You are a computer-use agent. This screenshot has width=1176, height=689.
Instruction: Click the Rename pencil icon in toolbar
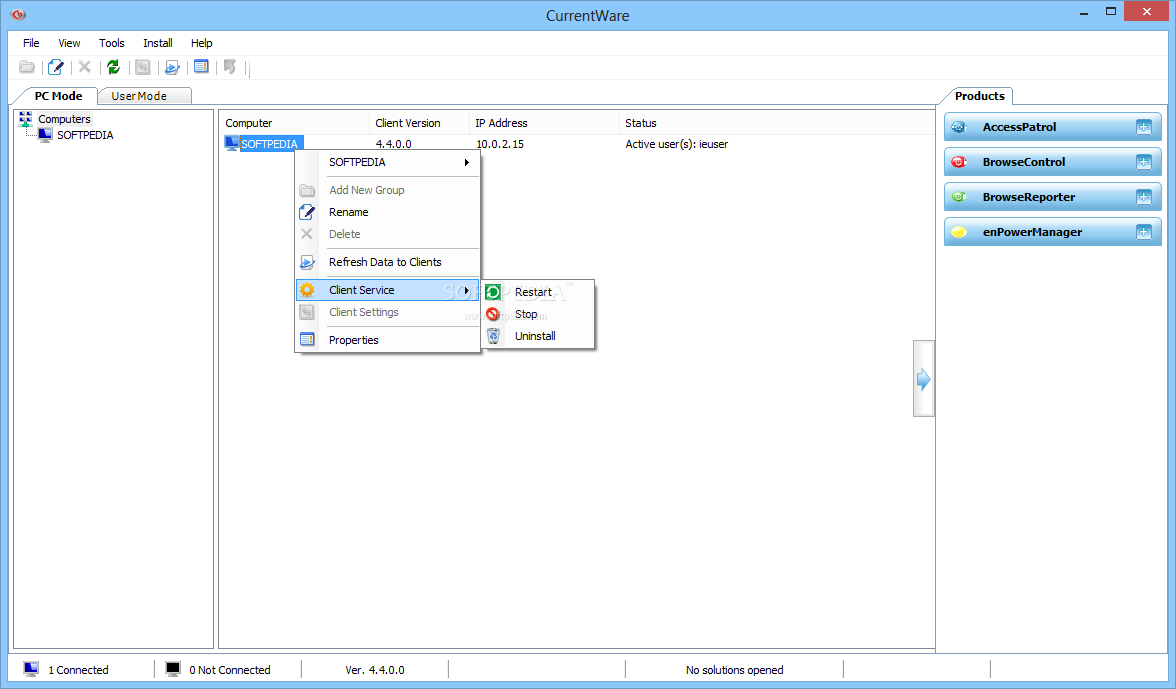[56, 67]
